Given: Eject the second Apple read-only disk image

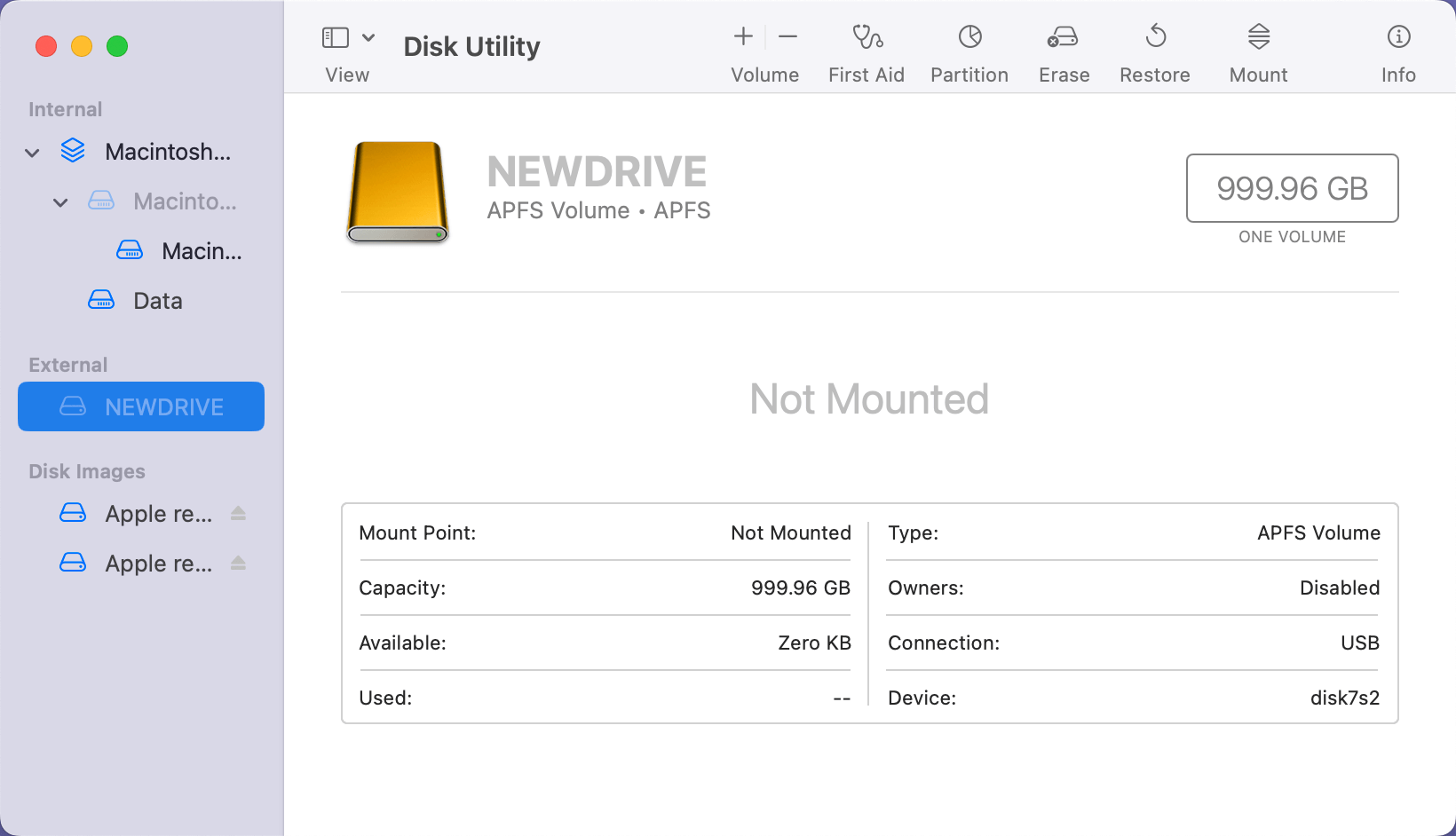Looking at the screenshot, I should [x=239, y=563].
